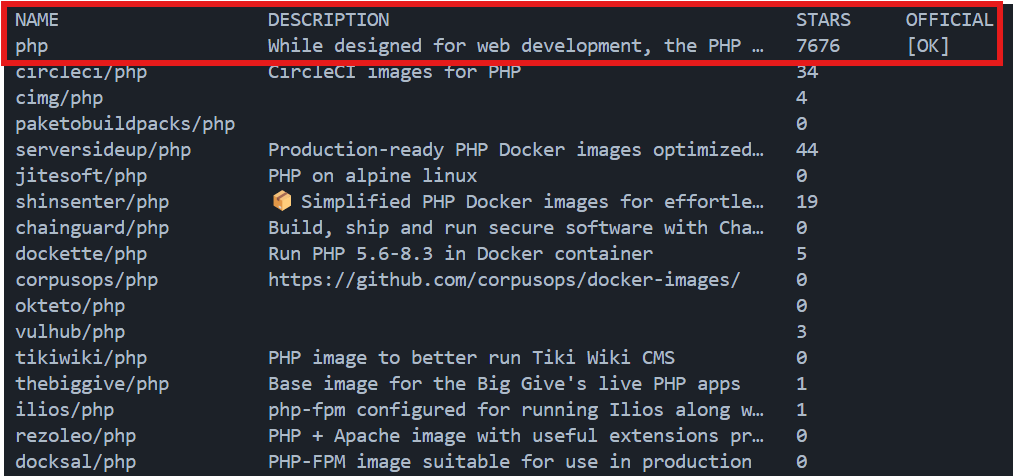
Task: Select the rezoleo/php image name
Action: point(76,435)
